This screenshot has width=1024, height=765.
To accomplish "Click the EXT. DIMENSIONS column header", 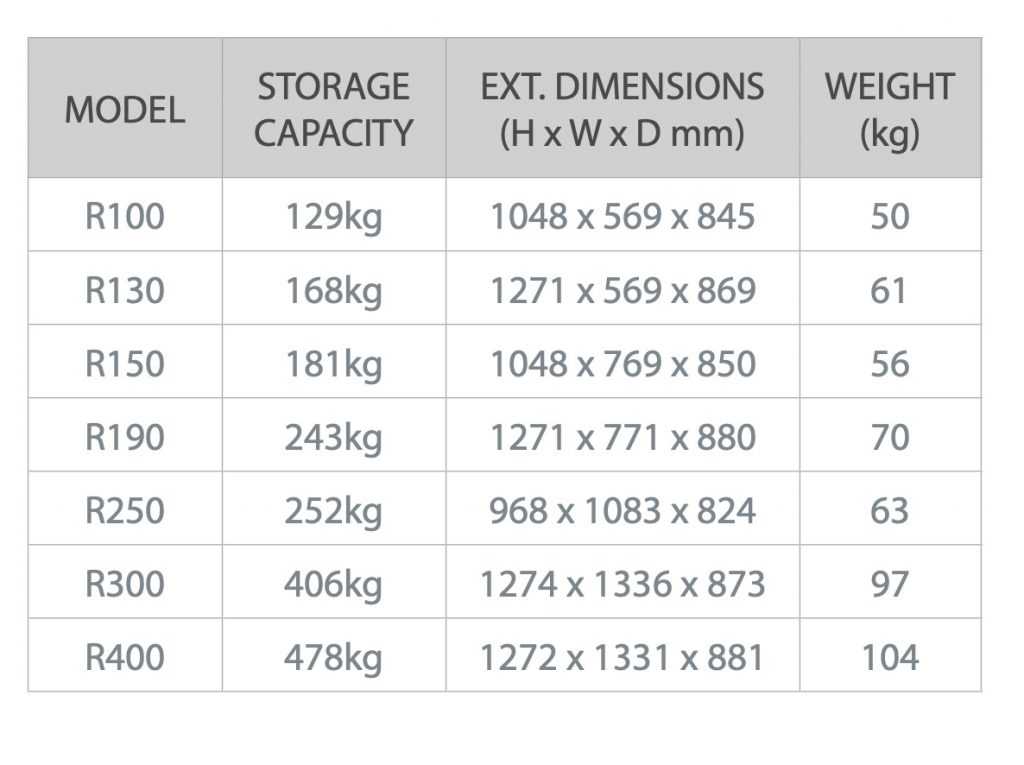I will 622,109.
